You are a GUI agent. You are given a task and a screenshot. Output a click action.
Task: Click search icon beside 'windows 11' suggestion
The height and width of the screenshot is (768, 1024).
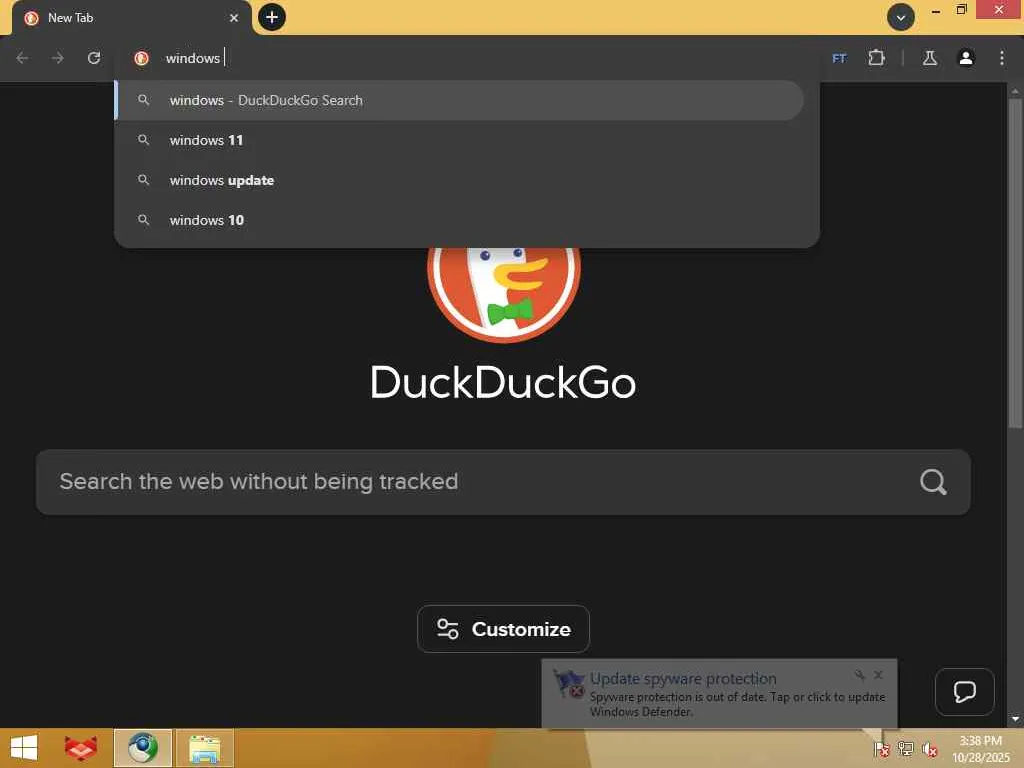pyautogui.click(x=144, y=140)
